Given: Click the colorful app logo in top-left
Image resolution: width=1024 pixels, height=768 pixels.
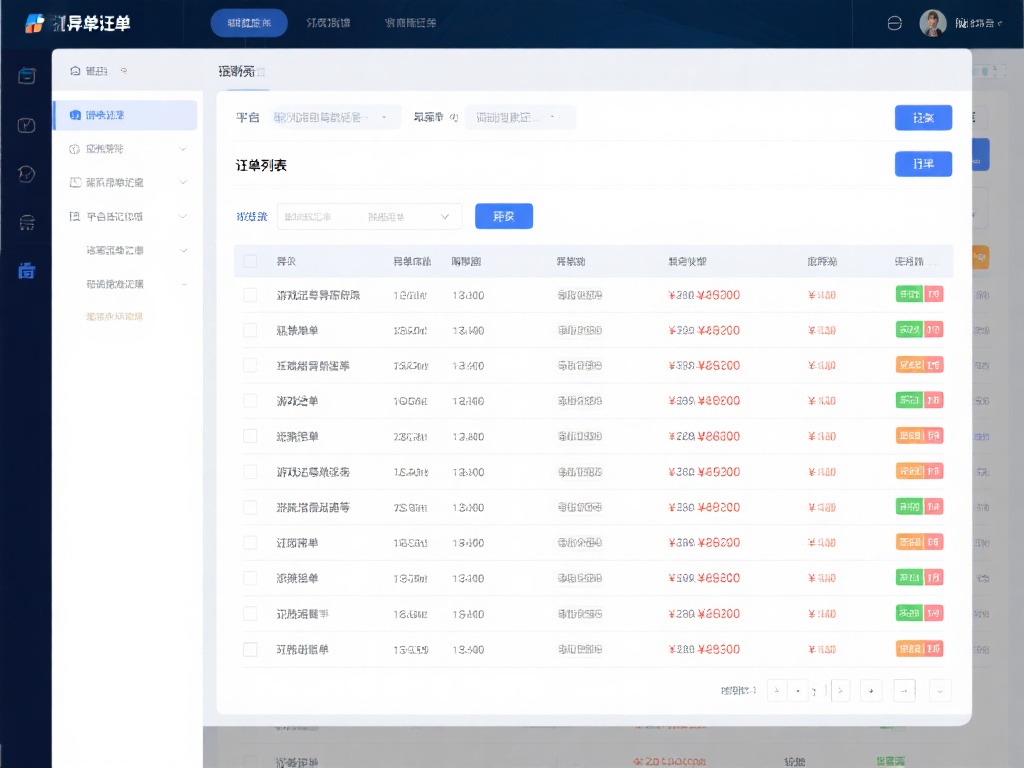Looking at the screenshot, I should 35,23.
